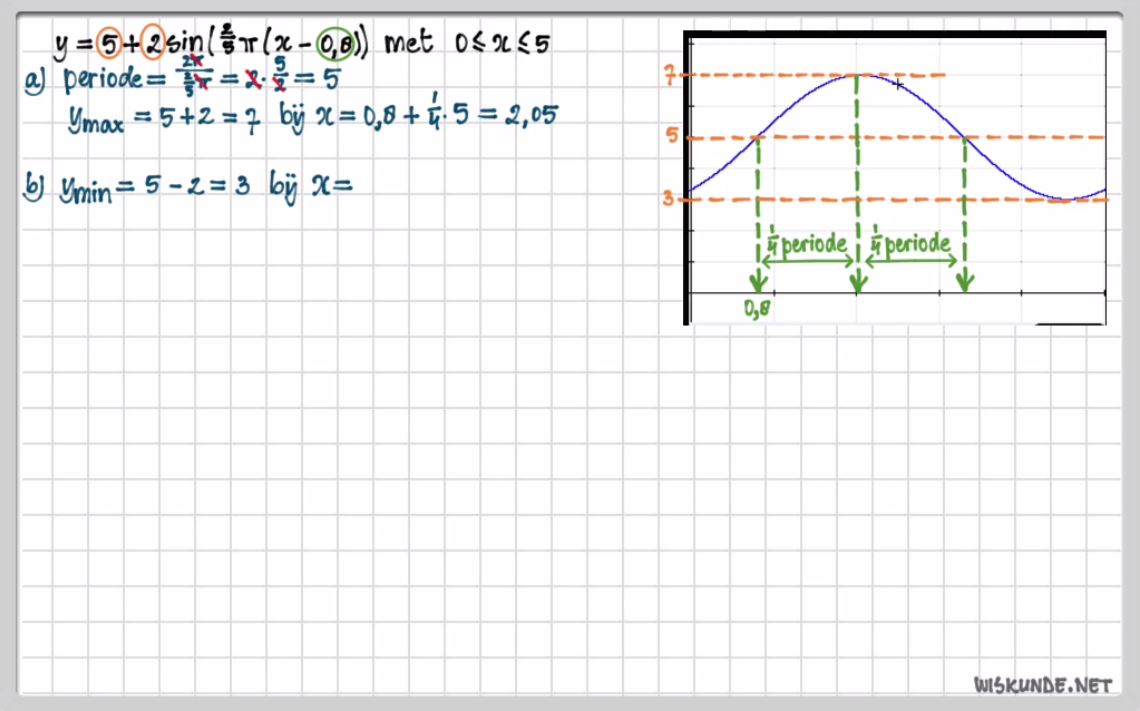Click the sine curve's peak in the graph
Screen dimensions: 1140x711
(859, 75)
